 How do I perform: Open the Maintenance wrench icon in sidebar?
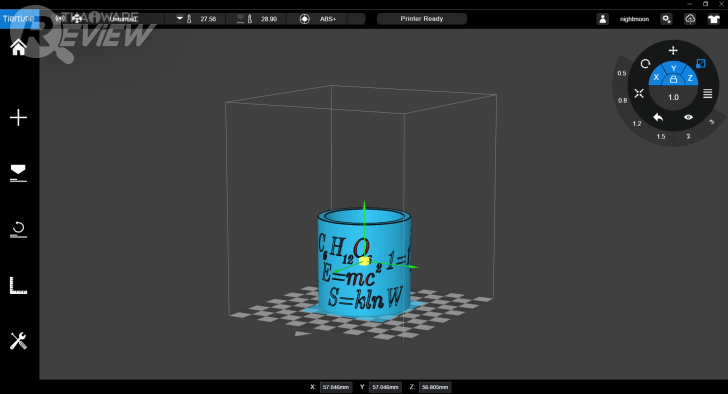click(x=19, y=341)
